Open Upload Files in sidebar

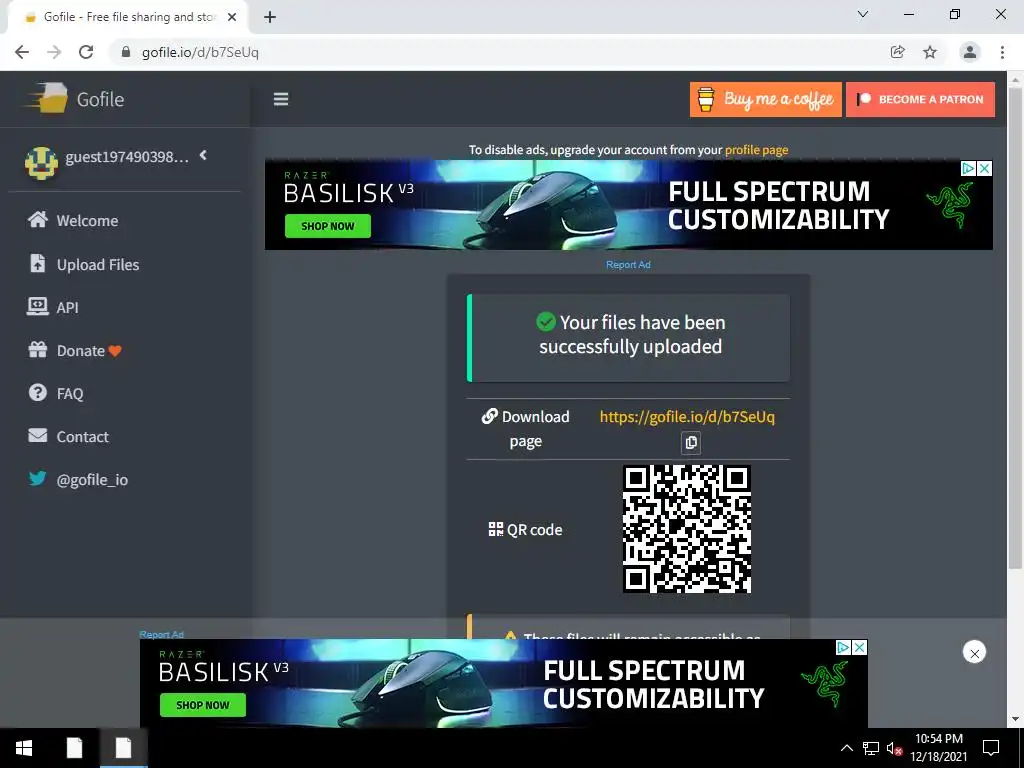[84, 264]
